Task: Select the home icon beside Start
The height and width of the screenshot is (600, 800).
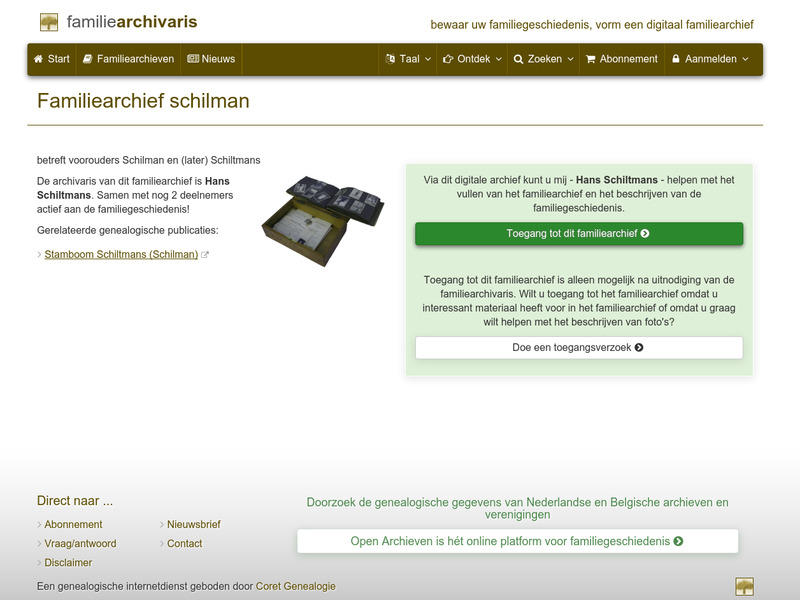Action: coord(38,59)
